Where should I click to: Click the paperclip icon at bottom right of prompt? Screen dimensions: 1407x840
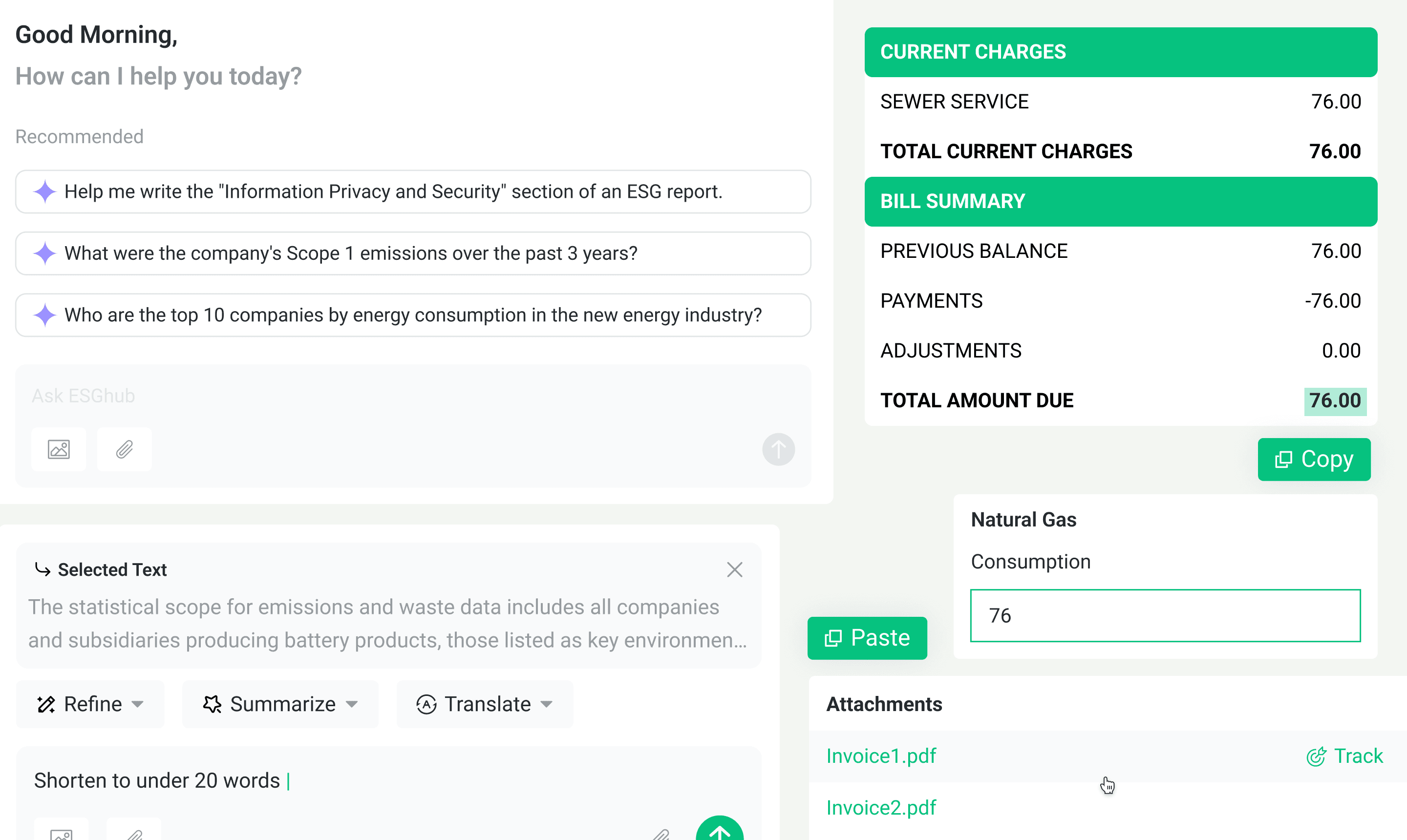click(661, 833)
